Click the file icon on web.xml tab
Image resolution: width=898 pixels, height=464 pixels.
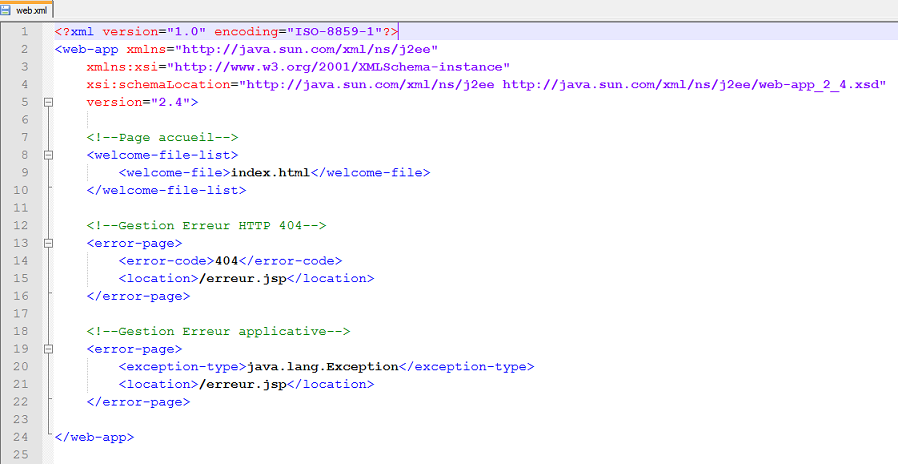point(8,9)
